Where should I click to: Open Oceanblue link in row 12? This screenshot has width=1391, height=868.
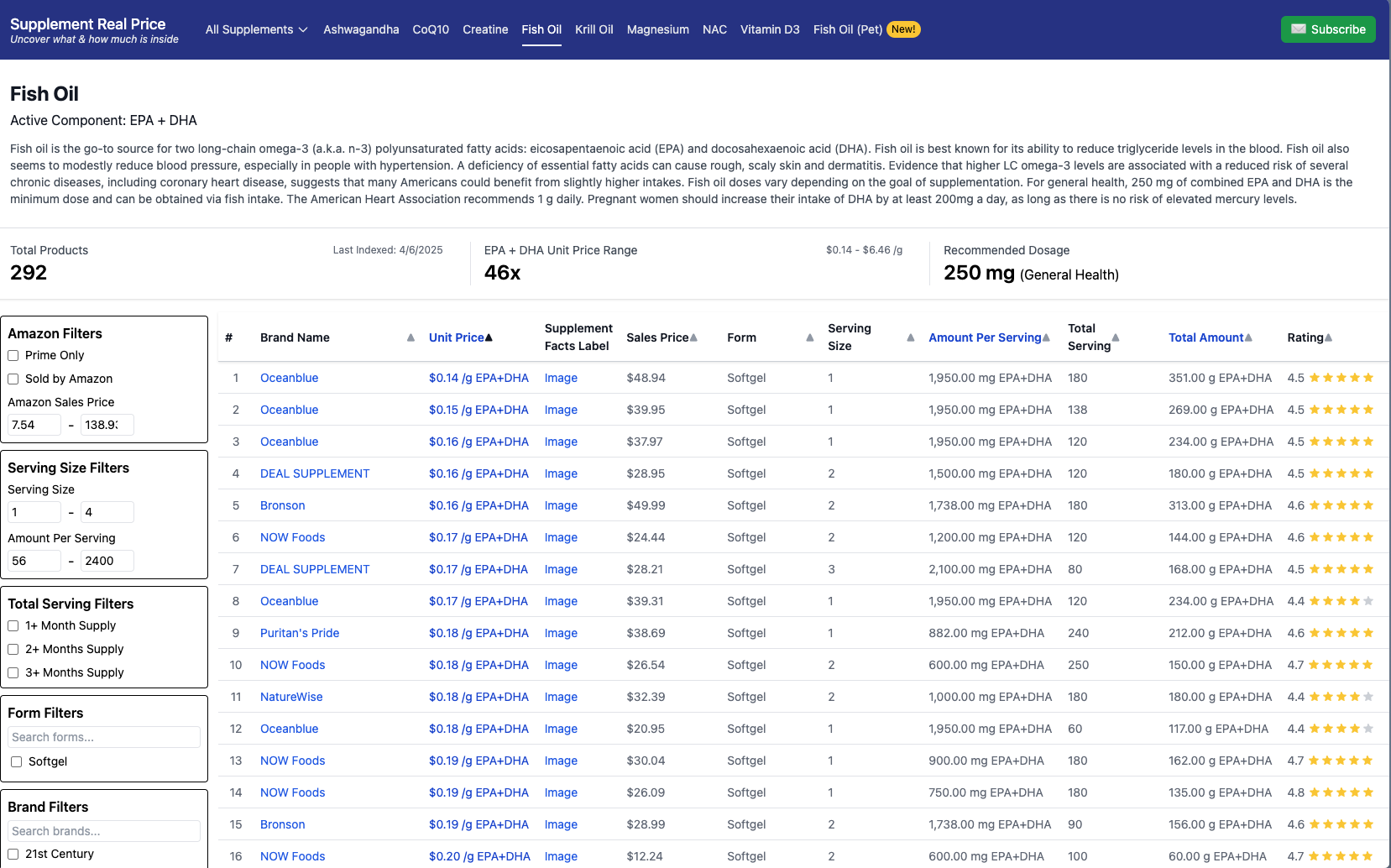coord(289,729)
